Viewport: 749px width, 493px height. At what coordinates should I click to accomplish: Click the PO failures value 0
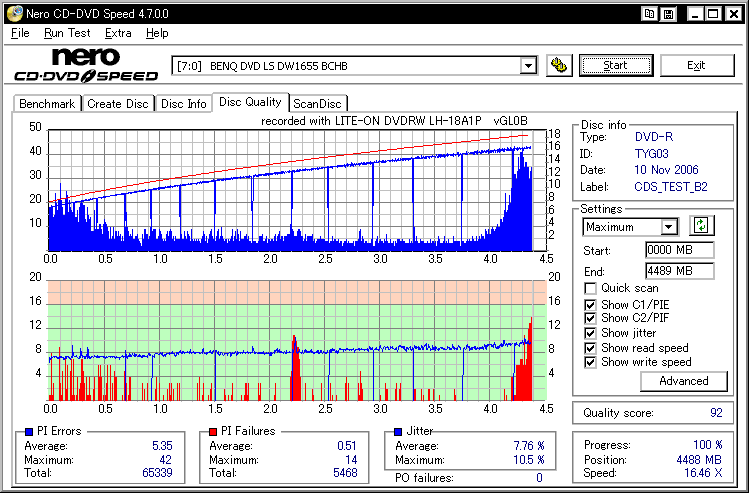[539, 478]
